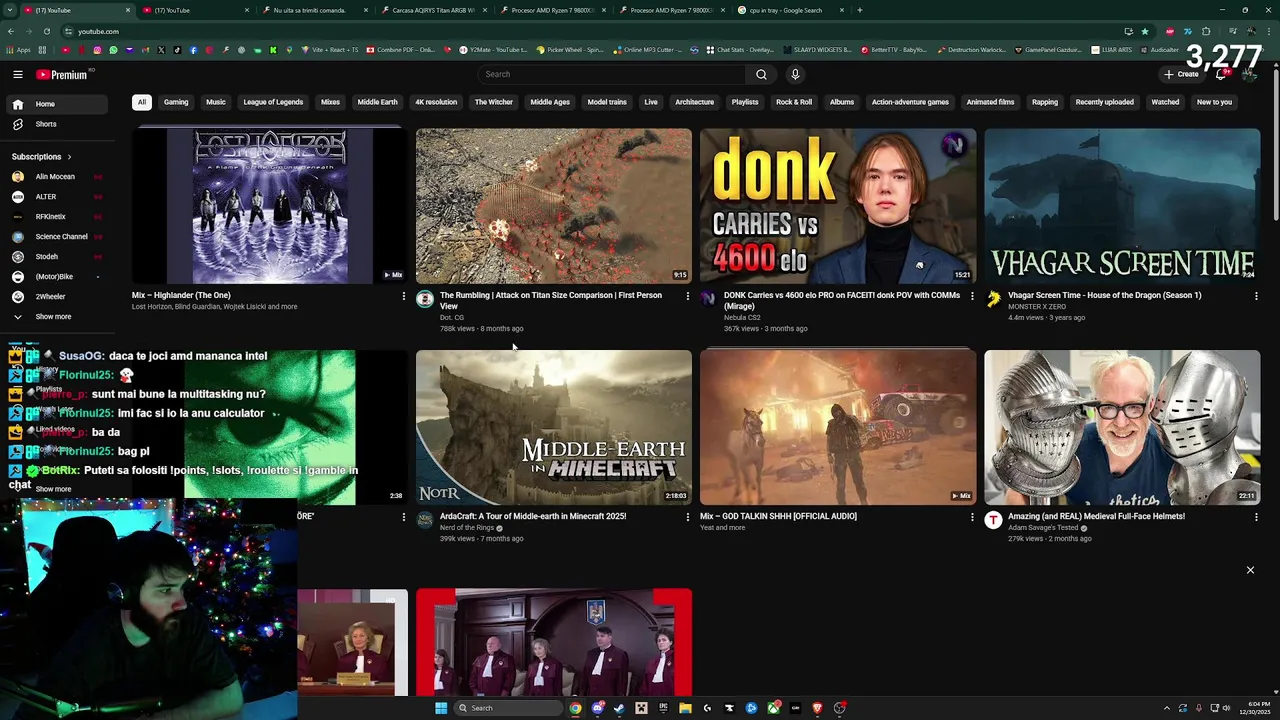The height and width of the screenshot is (720, 1280).
Task: Select the Architecture filter chip
Action: coord(694,102)
